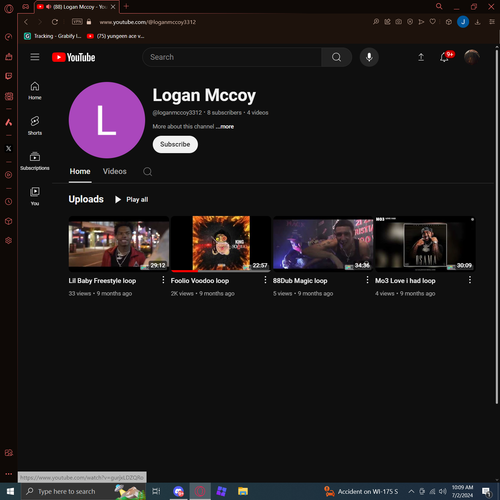Image resolution: width=500 pixels, height=500 pixels.
Task: Open the browser profile J badge
Action: click(463, 22)
